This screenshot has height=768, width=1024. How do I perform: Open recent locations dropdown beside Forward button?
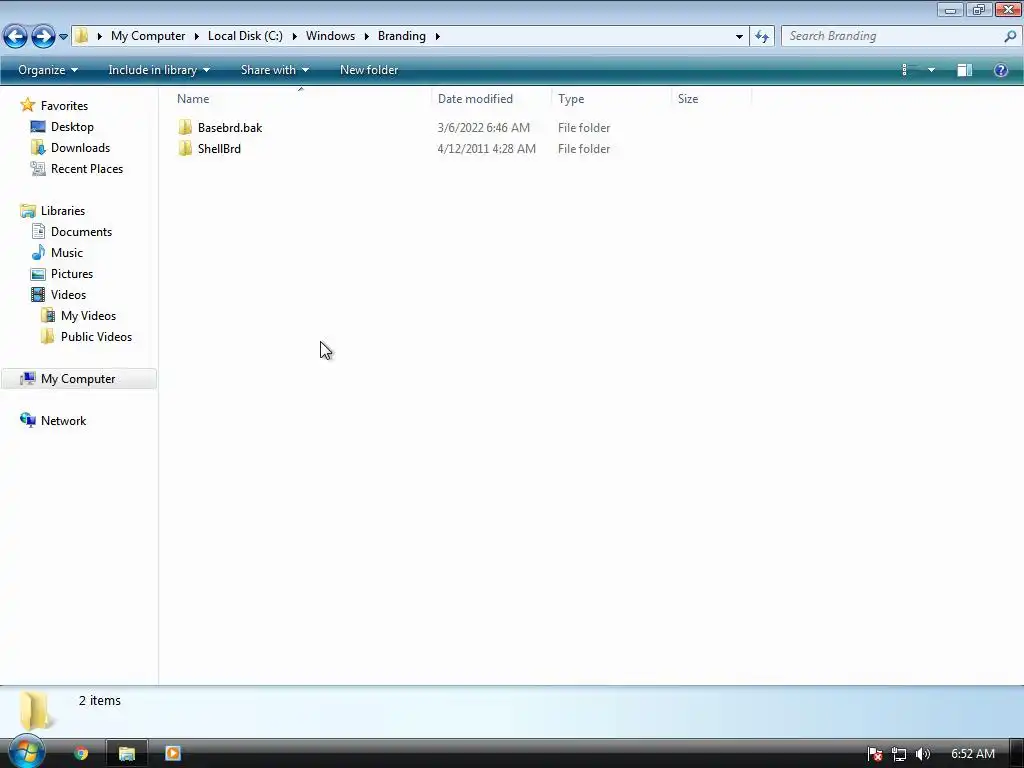coord(63,37)
